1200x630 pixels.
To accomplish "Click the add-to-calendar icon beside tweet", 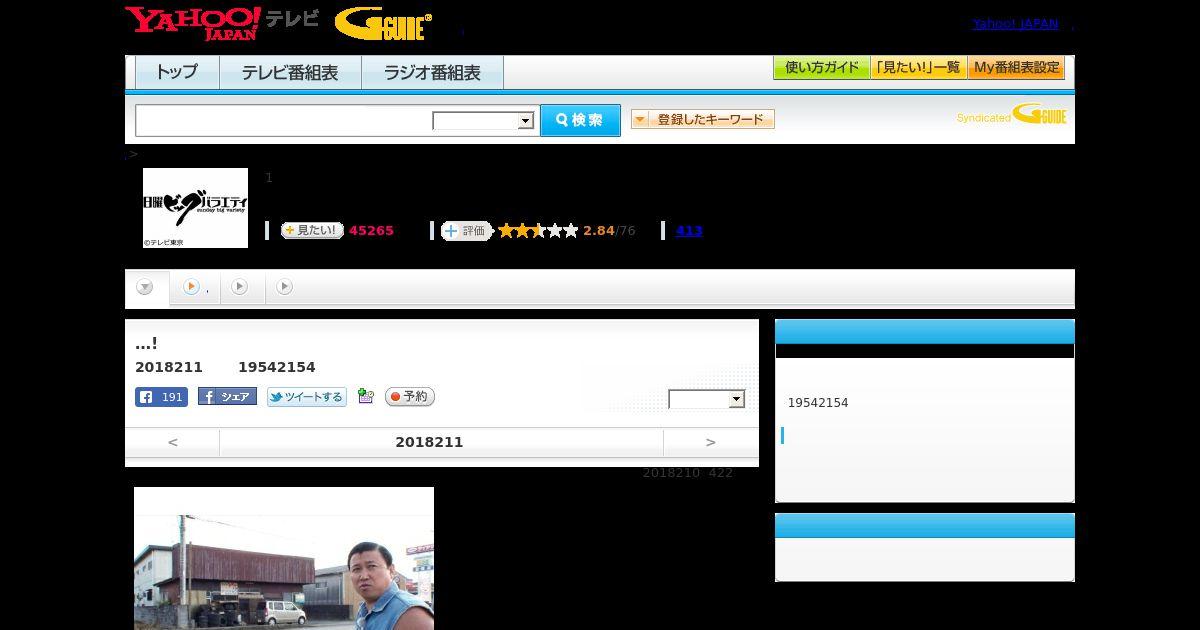I will point(365,397).
